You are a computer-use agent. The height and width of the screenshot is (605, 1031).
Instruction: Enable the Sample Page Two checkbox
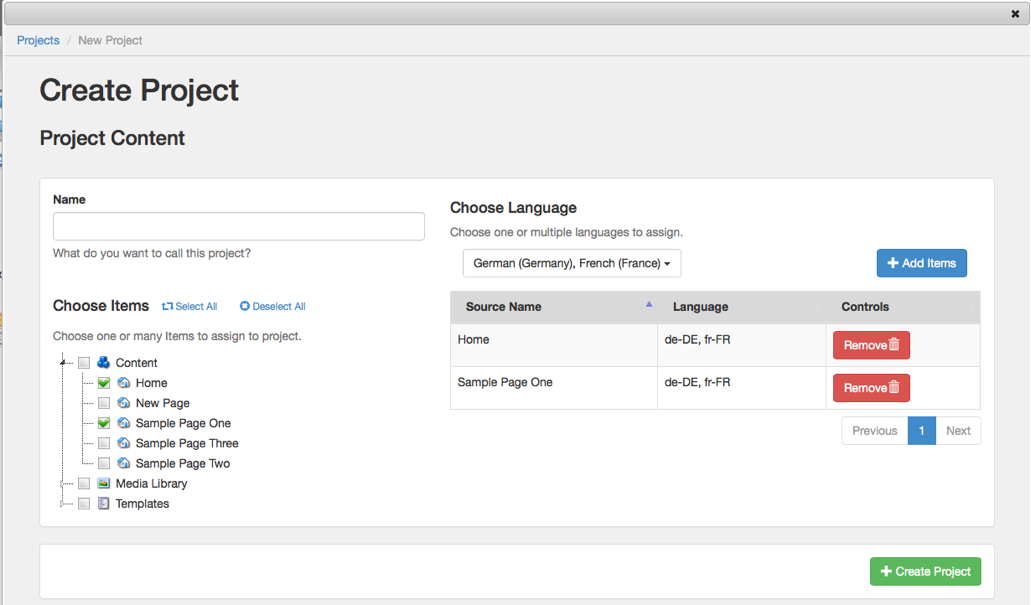point(104,463)
